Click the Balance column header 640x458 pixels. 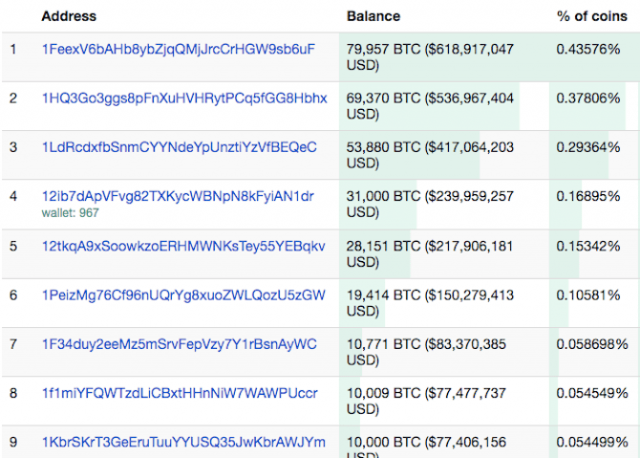click(373, 16)
